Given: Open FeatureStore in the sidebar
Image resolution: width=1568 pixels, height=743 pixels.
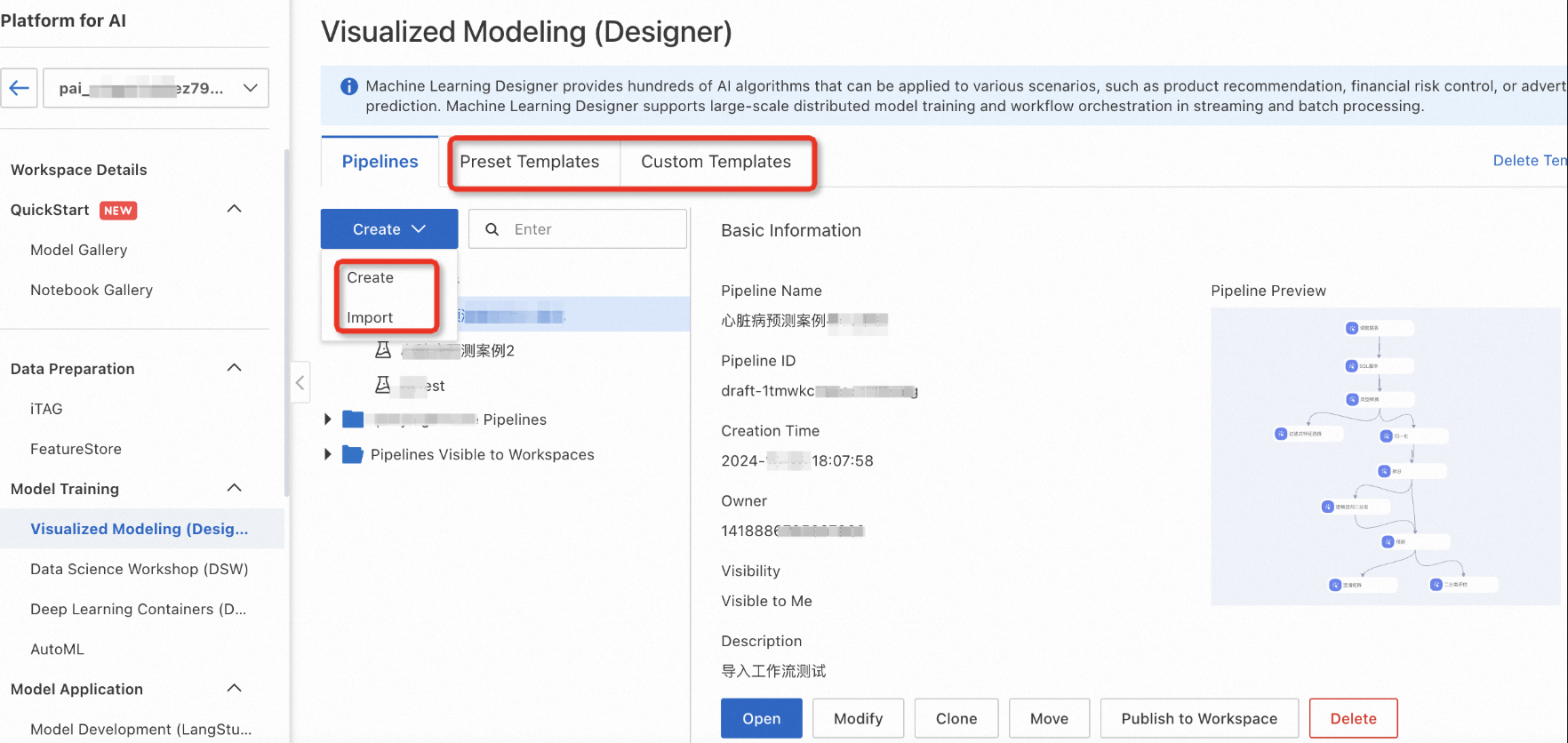Looking at the screenshot, I should coord(76,449).
